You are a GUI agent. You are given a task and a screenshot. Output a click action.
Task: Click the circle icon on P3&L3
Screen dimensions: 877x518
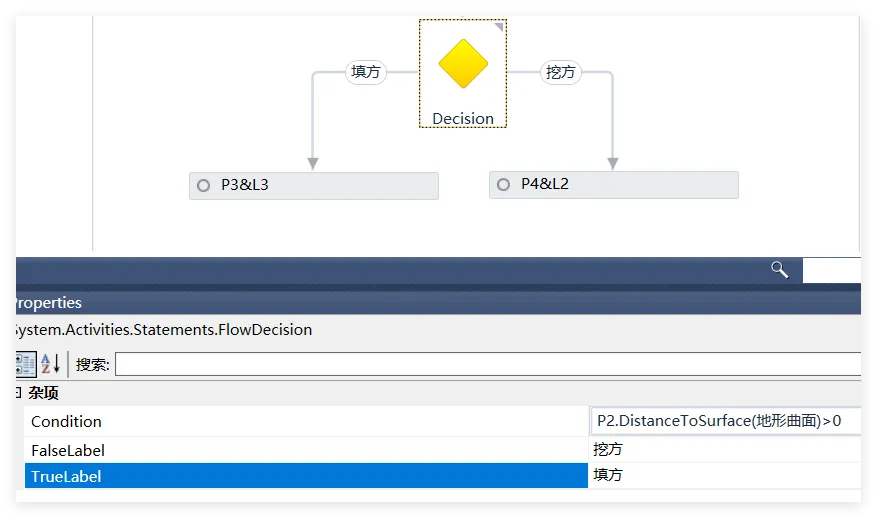click(x=204, y=185)
